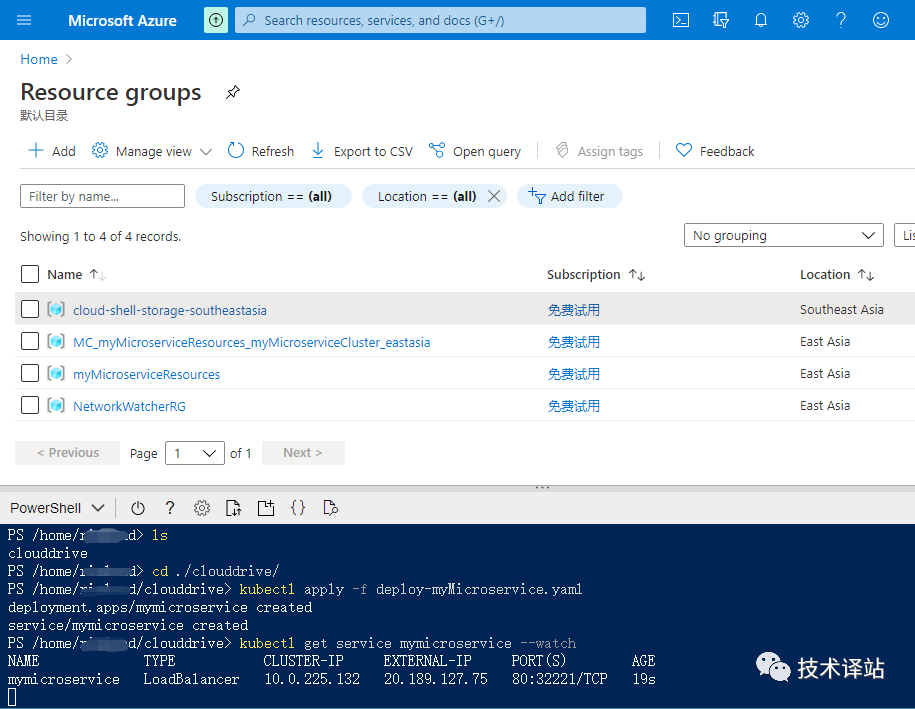
Task: Click the shell pane resize handle dots
Action: click(543, 487)
